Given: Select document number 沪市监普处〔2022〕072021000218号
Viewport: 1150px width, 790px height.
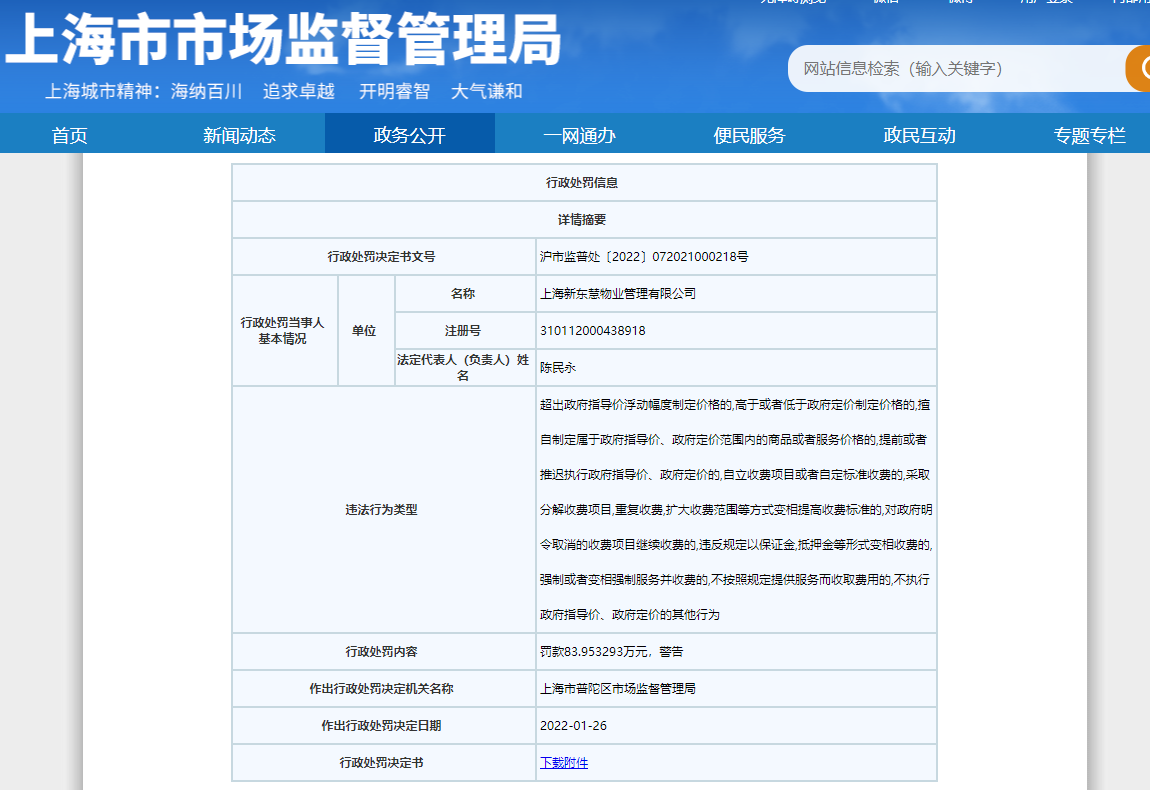Looking at the screenshot, I should click(644, 257).
